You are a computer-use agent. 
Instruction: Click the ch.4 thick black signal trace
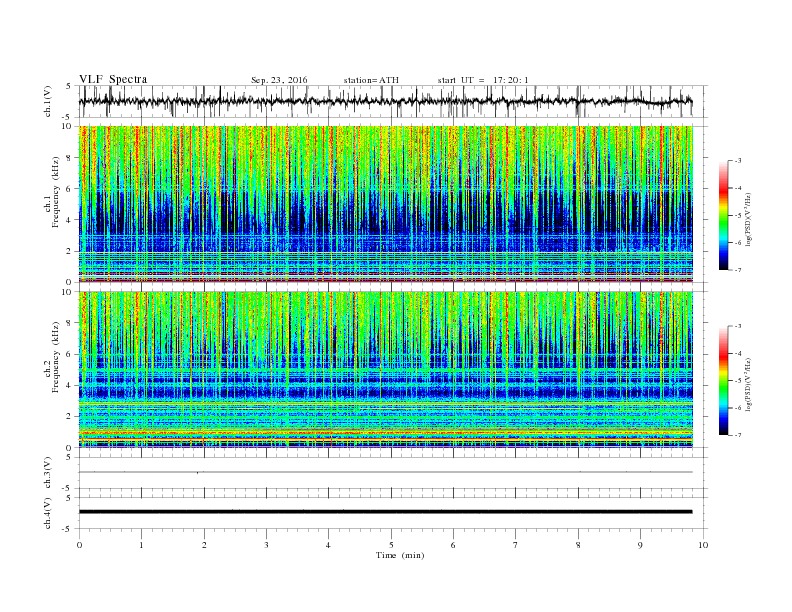[x=386, y=512]
